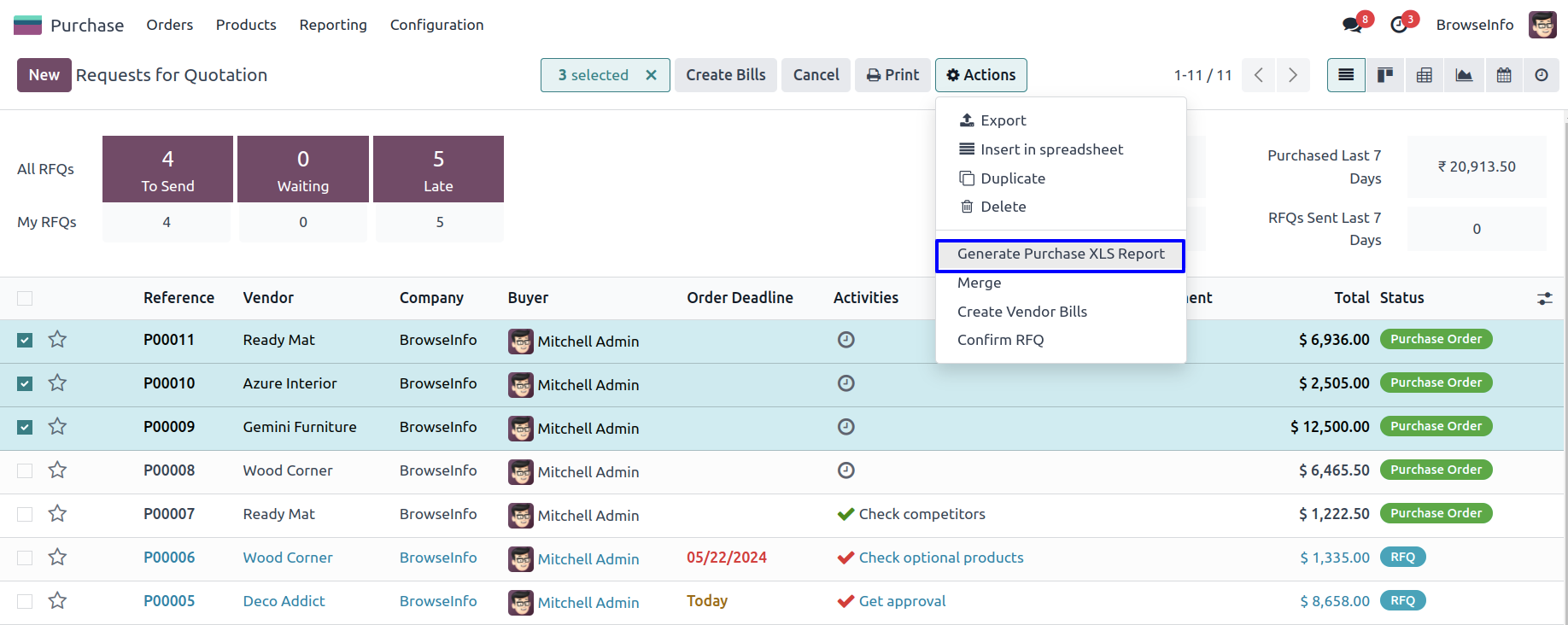Star the P00008 order as favorite
The image size is (1568, 625).
(57, 470)
